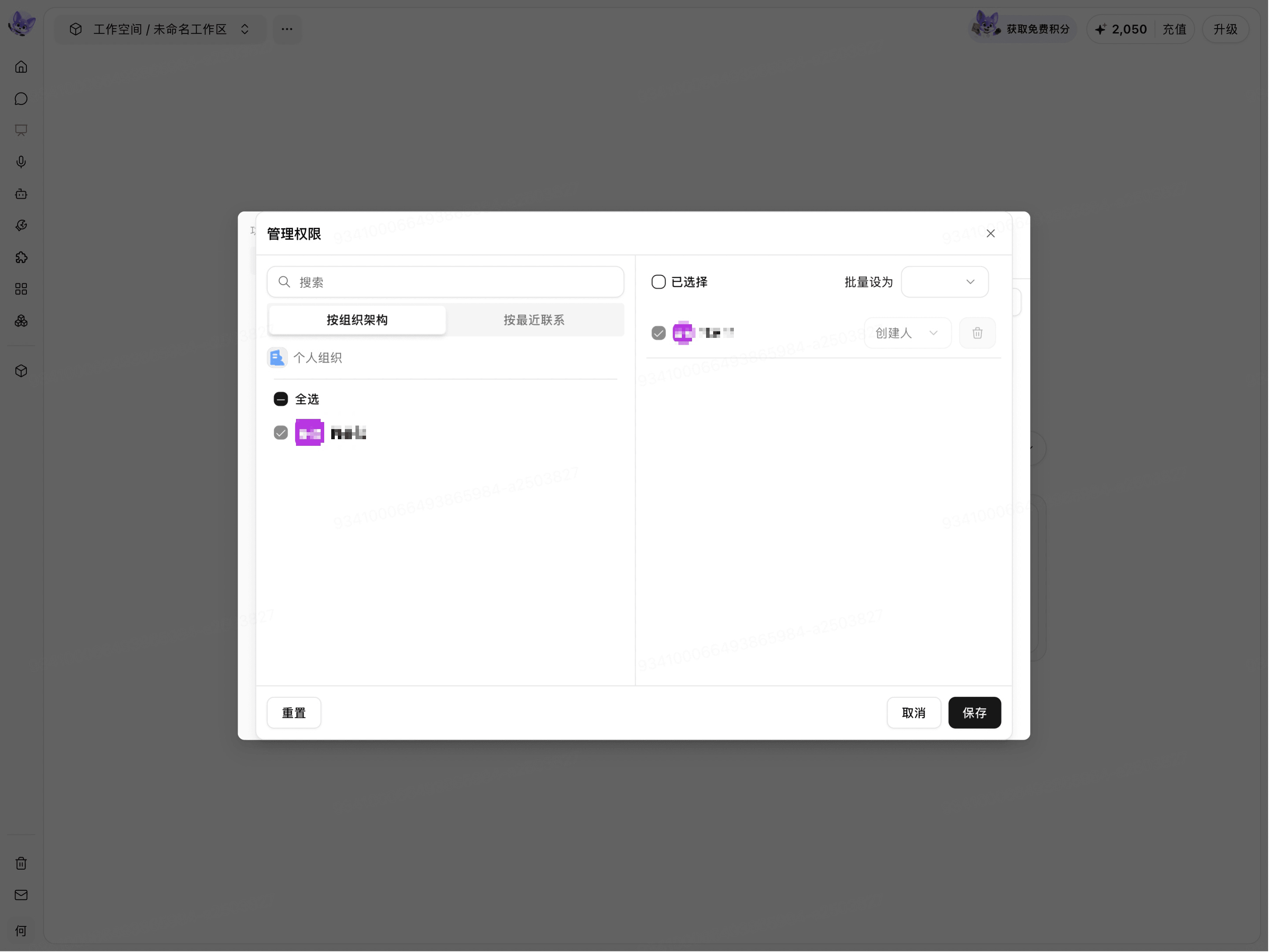Click the 何 user avatar at sidebar bottom
This screenshot has height=952, width=1269.
click(x=21, y=931)
